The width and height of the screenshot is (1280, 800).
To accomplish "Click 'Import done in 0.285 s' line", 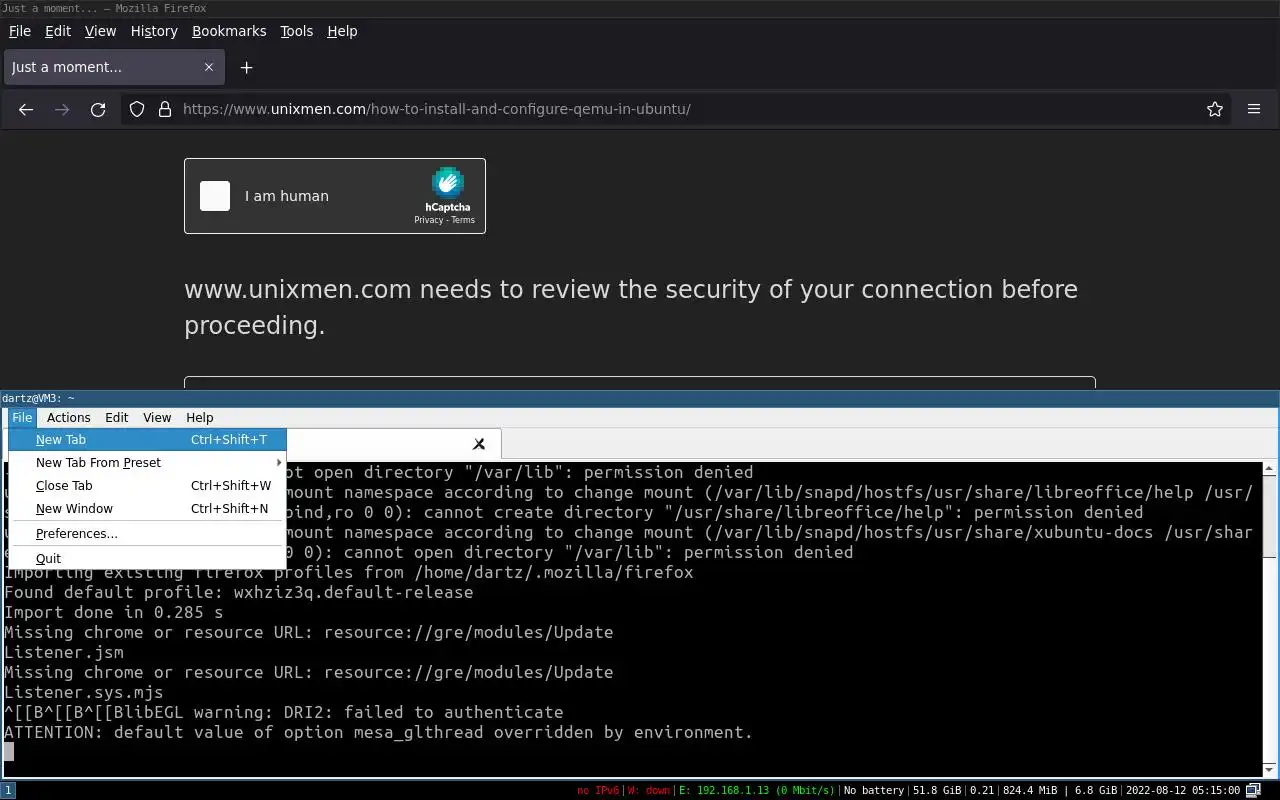I will (x=114, y=612).
